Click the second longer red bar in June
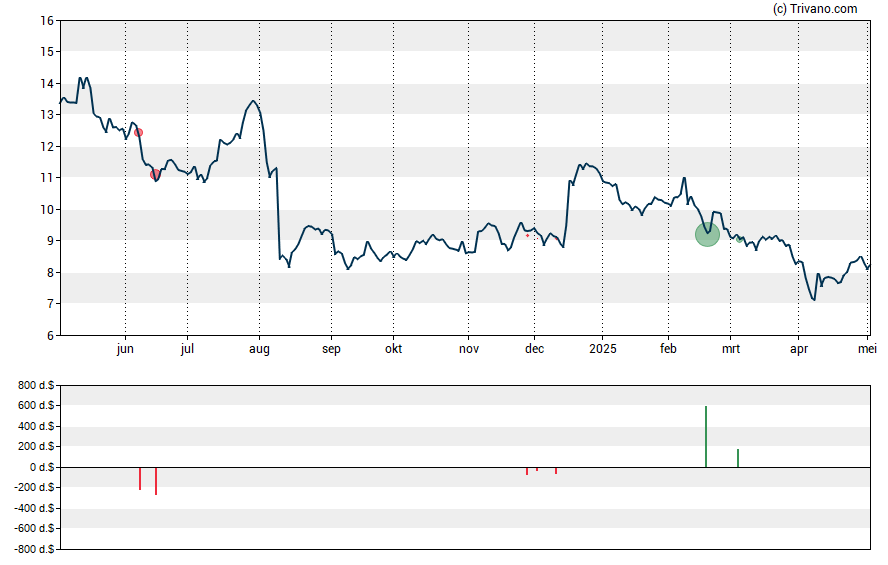The height and width of the screenshot is (565, 888). (x=156, y=481)
